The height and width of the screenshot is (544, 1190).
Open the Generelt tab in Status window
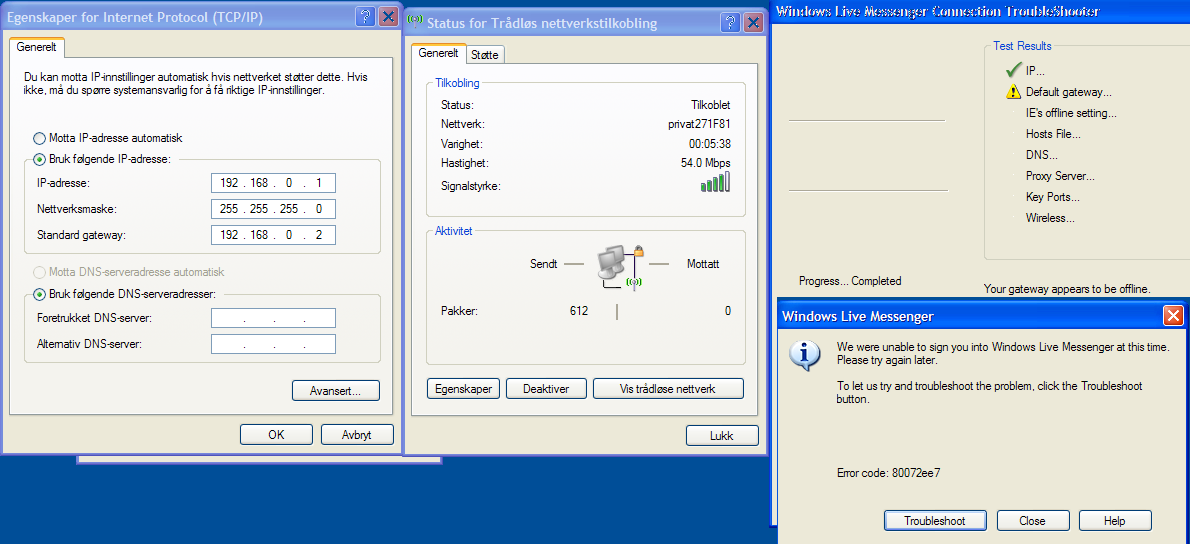pos(438,53)
